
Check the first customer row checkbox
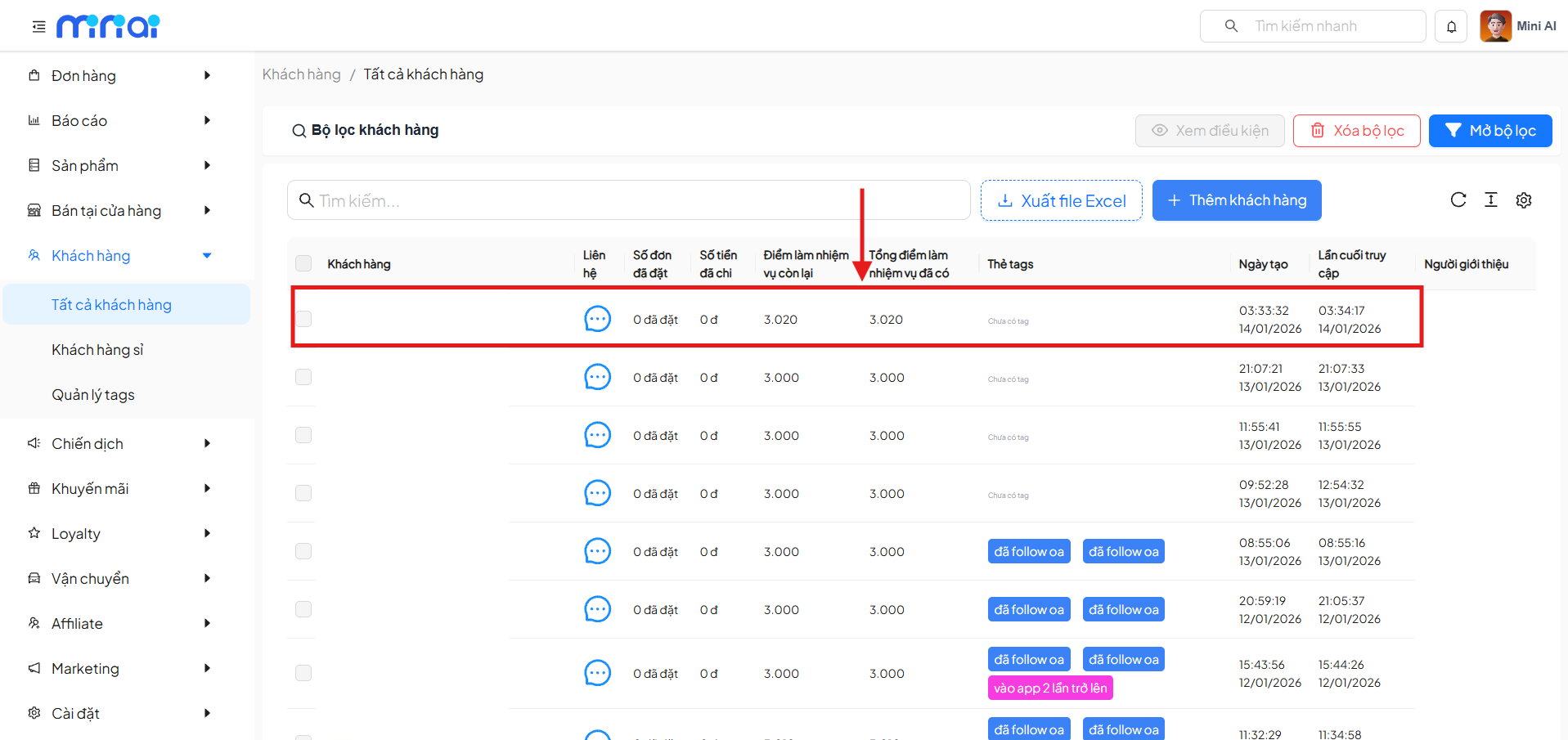coord(303,319)
